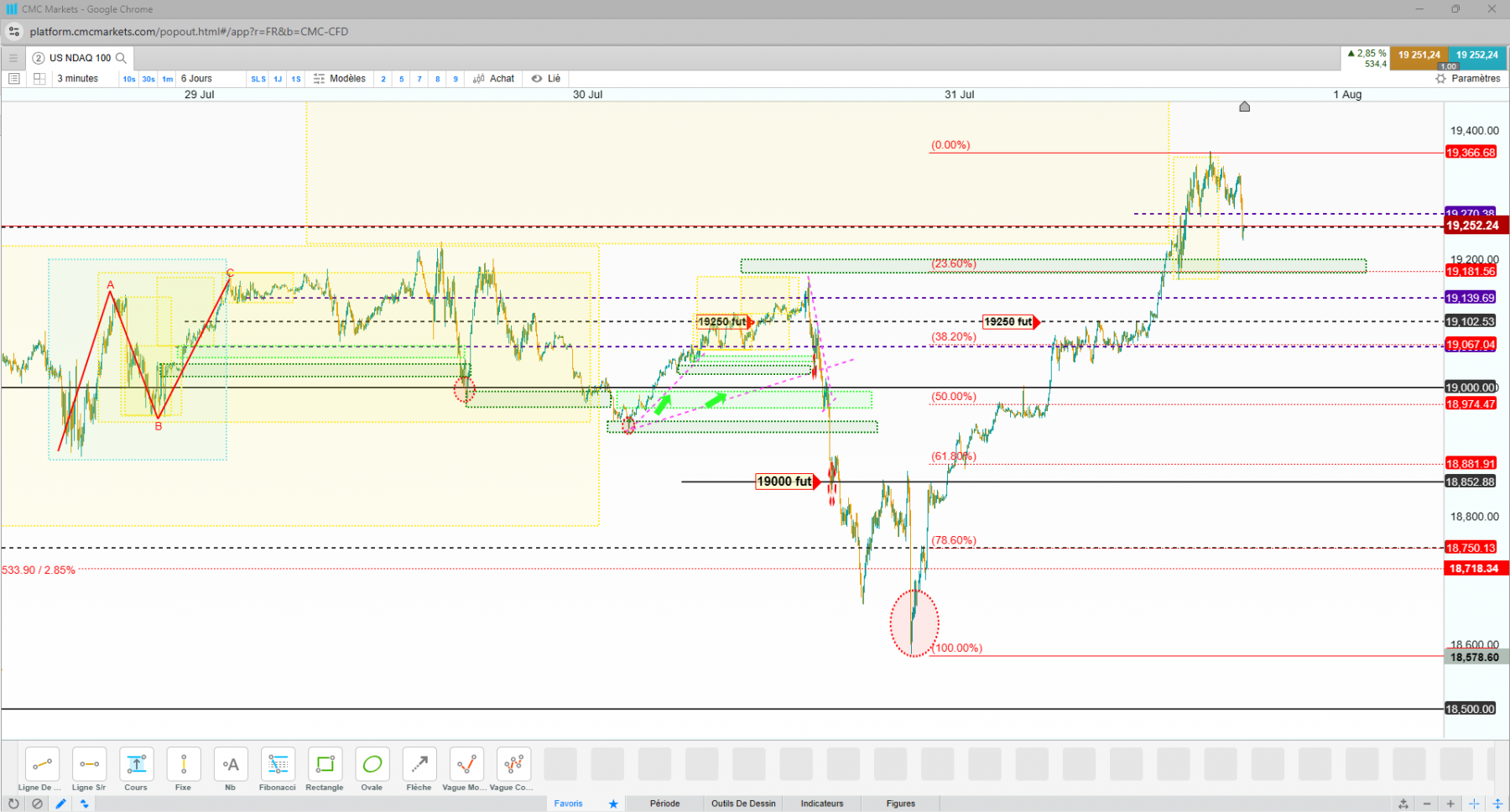Load template shortcut 2
Screen dimensions: 1510x812
(x=383, y=79)
